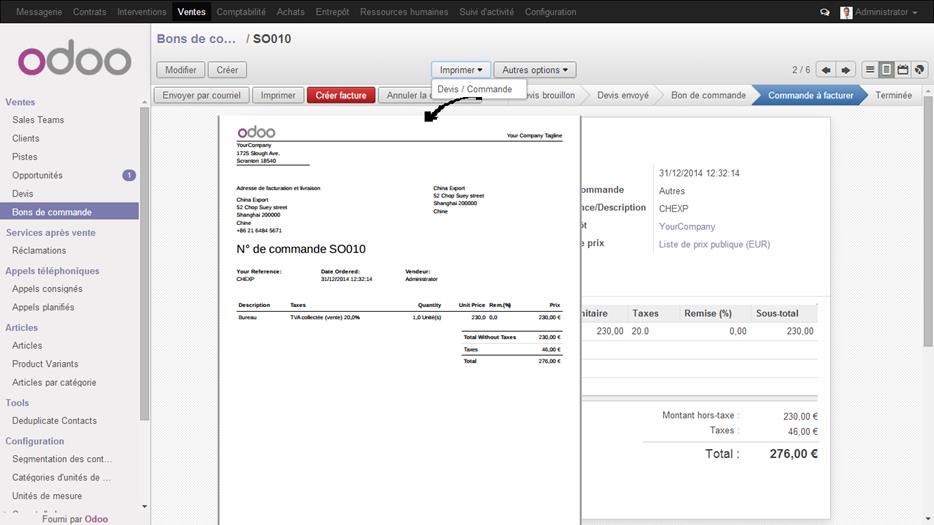Click the main content scrollbar thumb
The width and height of the screenshot is (934, 525).
[x=928, y=220]
